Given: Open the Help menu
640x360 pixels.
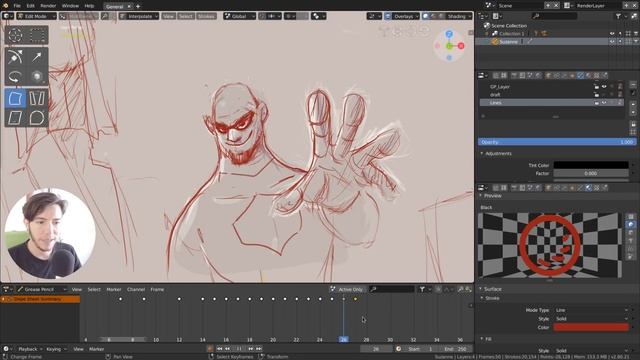Looking at the screenshot, I should [x=89, y=6].
